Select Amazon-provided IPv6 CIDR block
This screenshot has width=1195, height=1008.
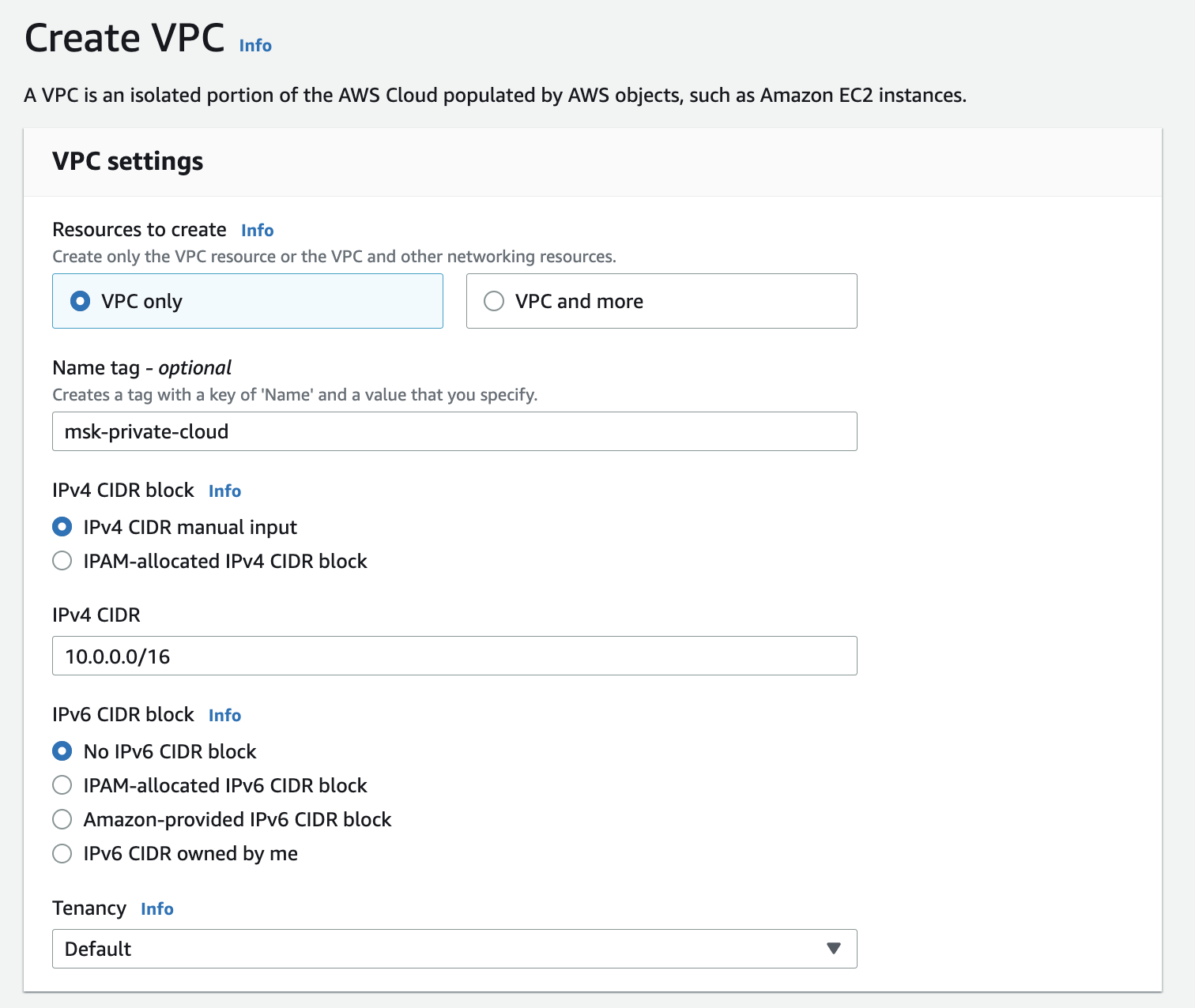(62, 819)
